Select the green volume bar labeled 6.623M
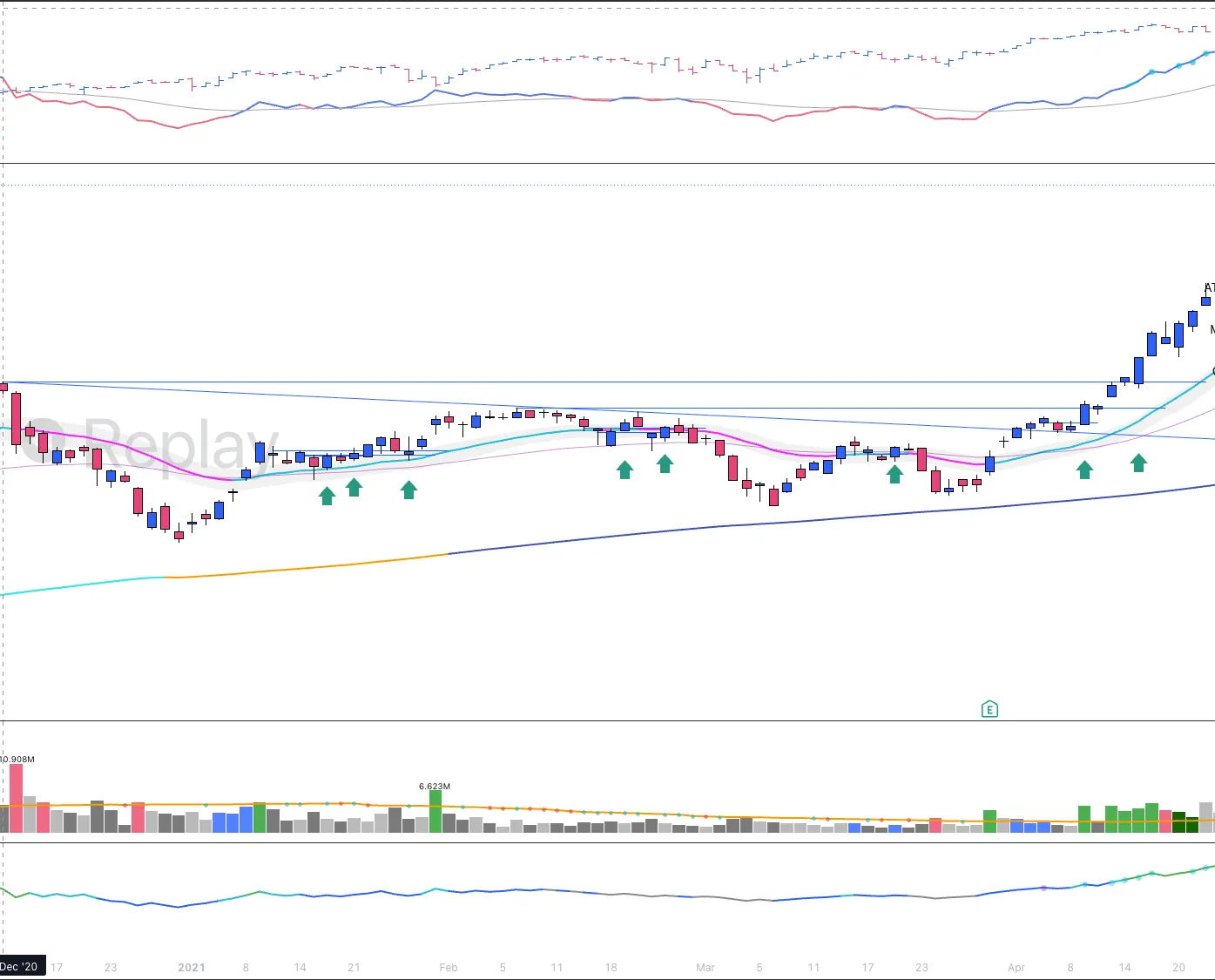The width and height of the screenshot is (1215, 980). tap(435, 811)
